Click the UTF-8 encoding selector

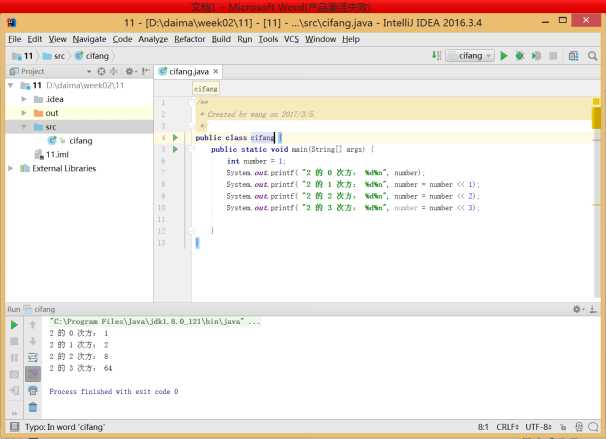(x=538, y=427)
